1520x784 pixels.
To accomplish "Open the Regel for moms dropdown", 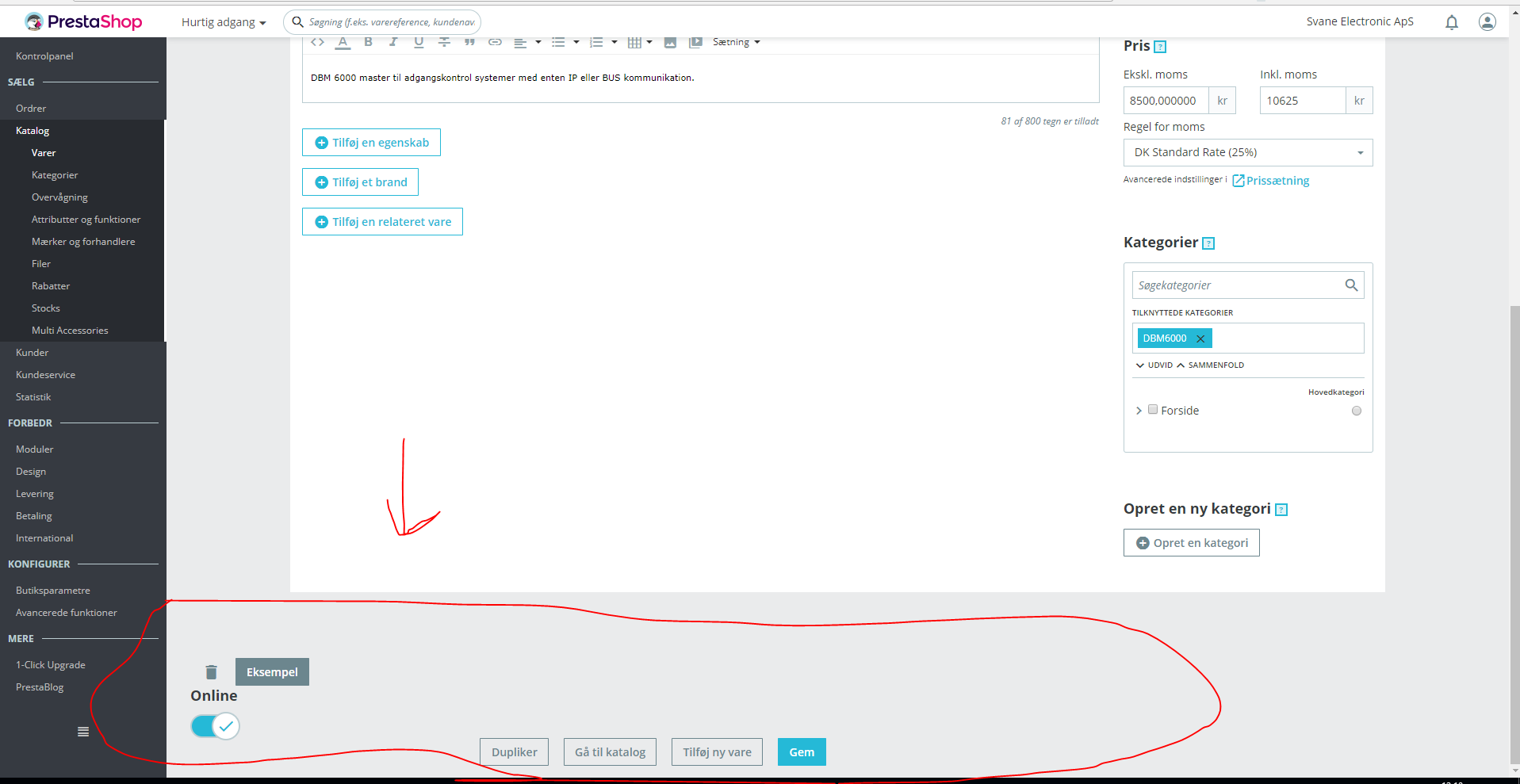I will (x=1248, y=152).
